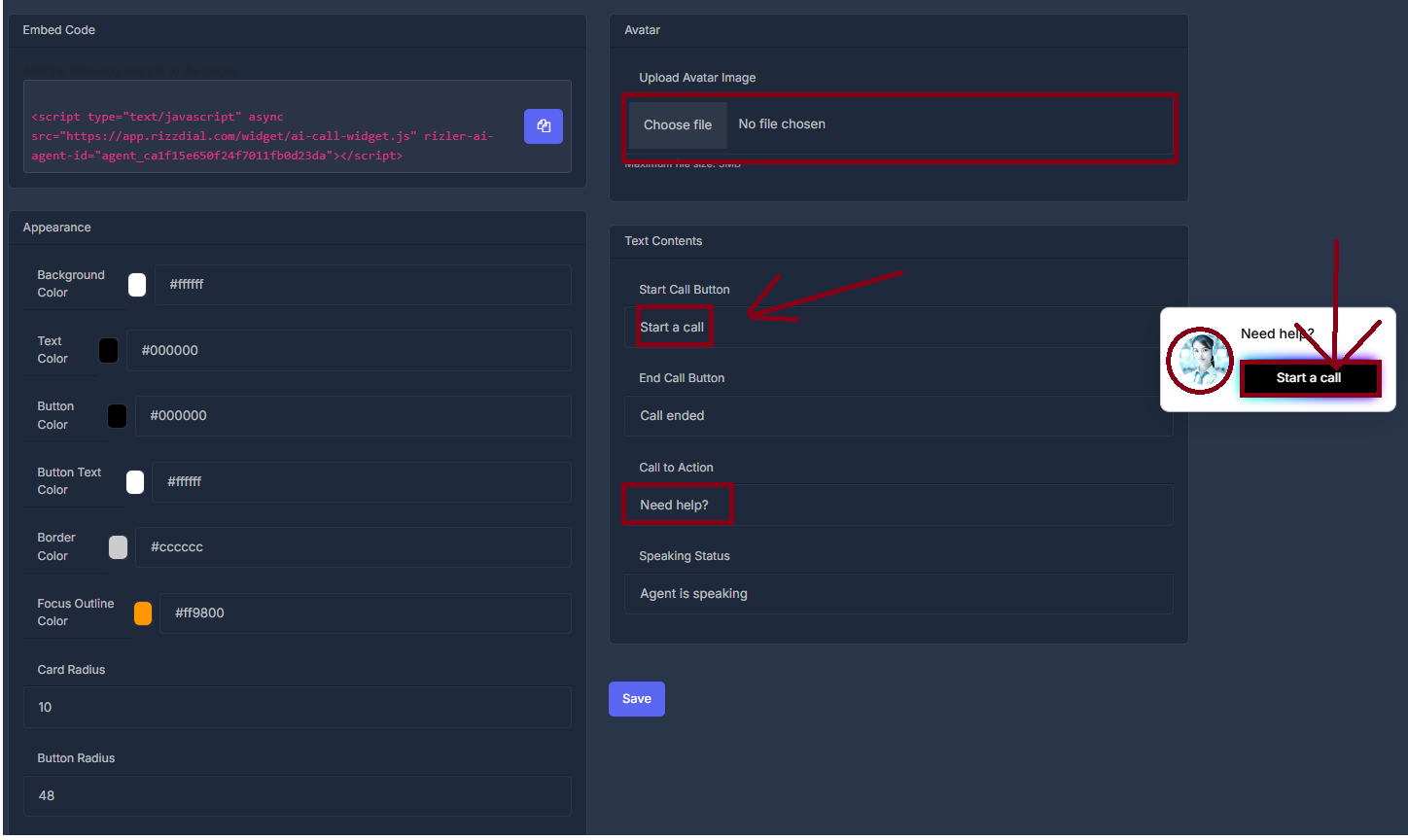The width and height of the screenshot is (1408, 840).
Task: Click the Button Text Color hex field
Action: tap(362, 481)
